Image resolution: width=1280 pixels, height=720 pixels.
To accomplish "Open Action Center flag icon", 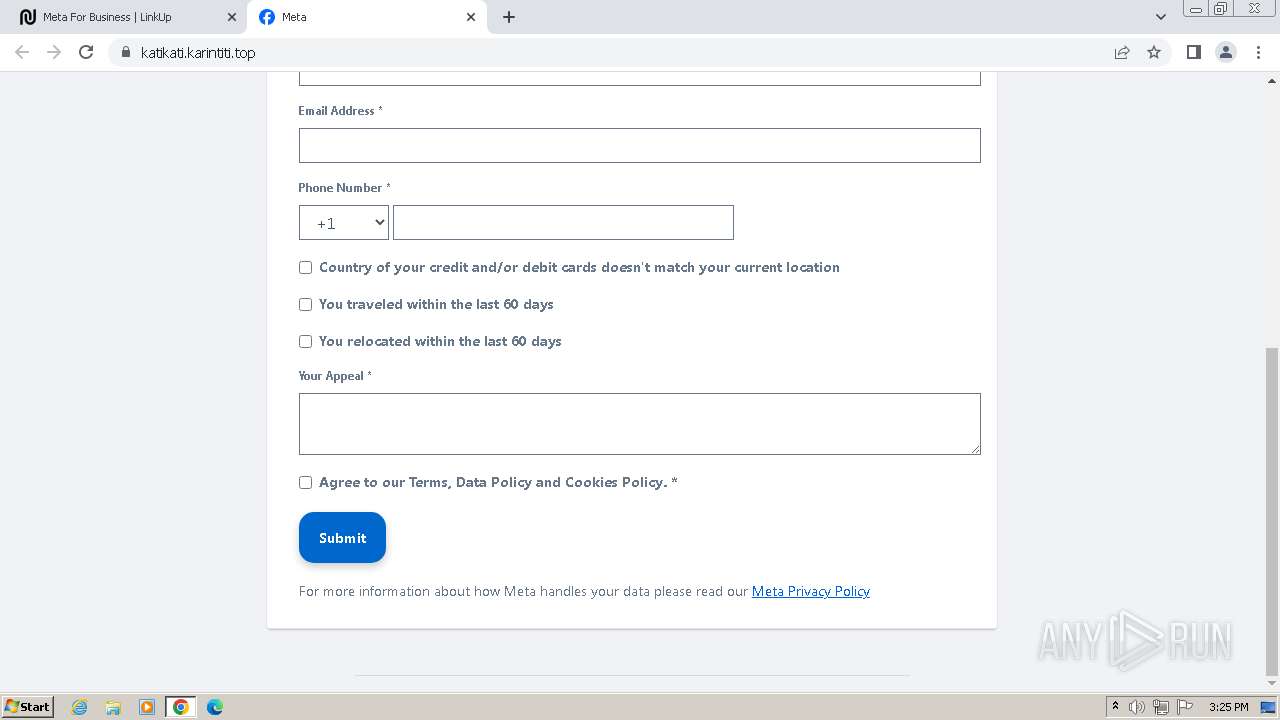I will (1185, 707).
